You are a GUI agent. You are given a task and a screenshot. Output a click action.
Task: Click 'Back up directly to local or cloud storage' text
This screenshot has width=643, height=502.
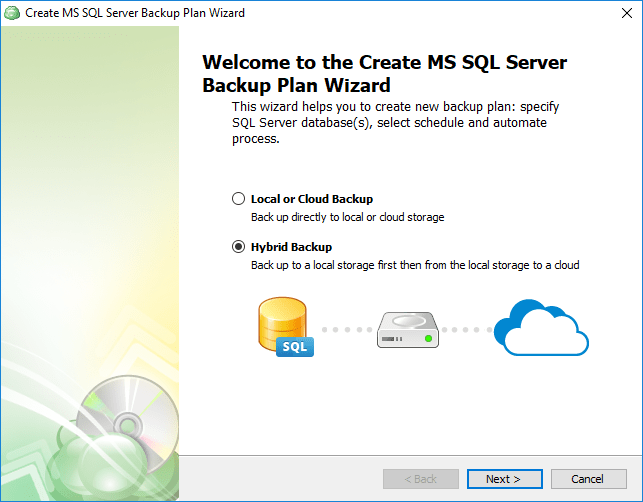tap(347, 217)
